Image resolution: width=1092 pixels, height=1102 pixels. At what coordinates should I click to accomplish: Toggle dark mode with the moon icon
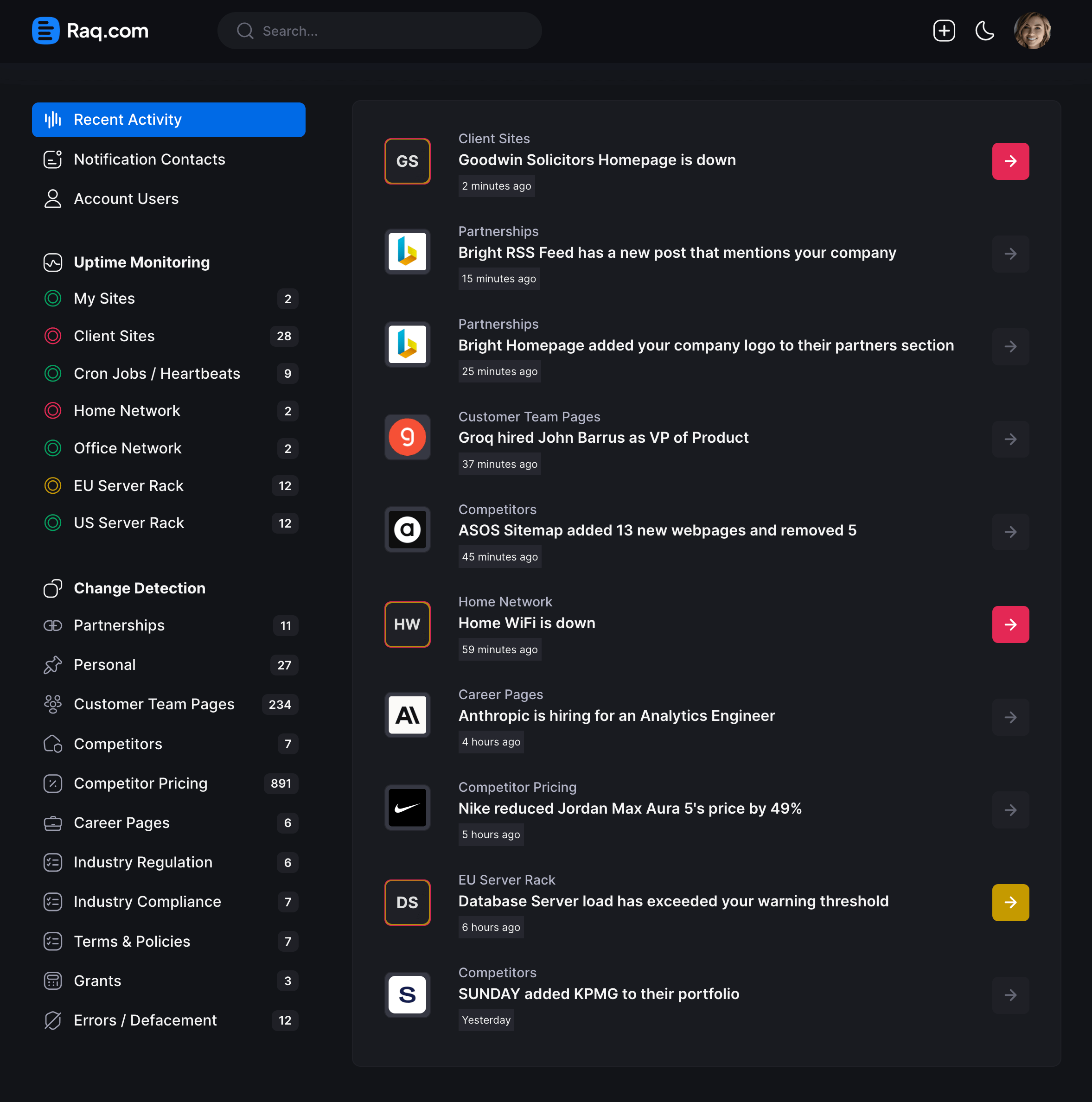pyautogui.click(x=985, y=30)
